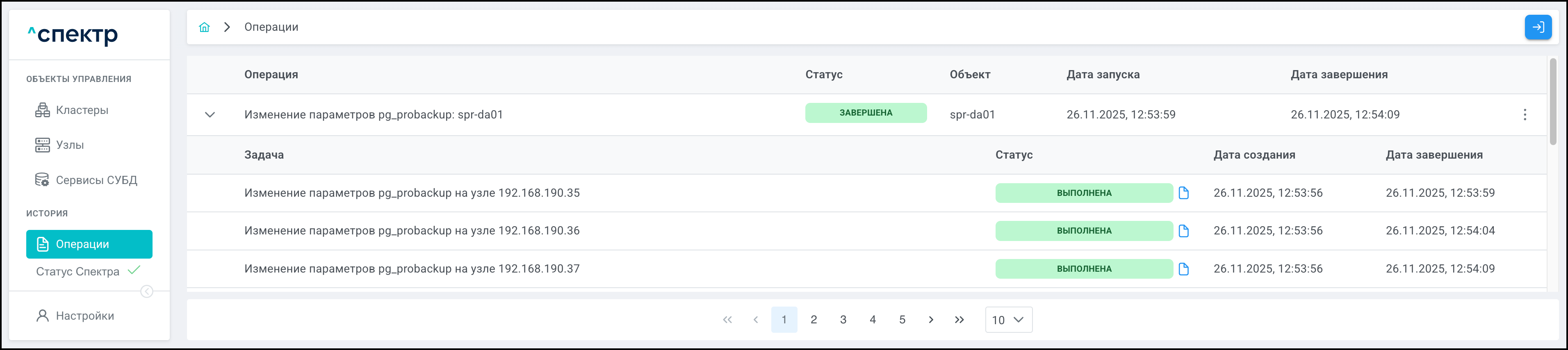Screen dimensions: 1568x350
Task: Open three-dot menu for spr-da01 operation
Action: [x=1524, y=114]
